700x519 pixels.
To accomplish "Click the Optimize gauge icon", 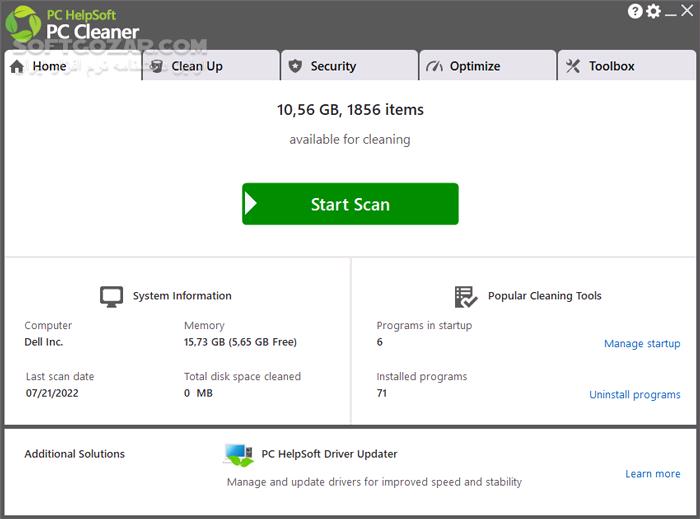I will pyautogui.click(x=434, y=66).
